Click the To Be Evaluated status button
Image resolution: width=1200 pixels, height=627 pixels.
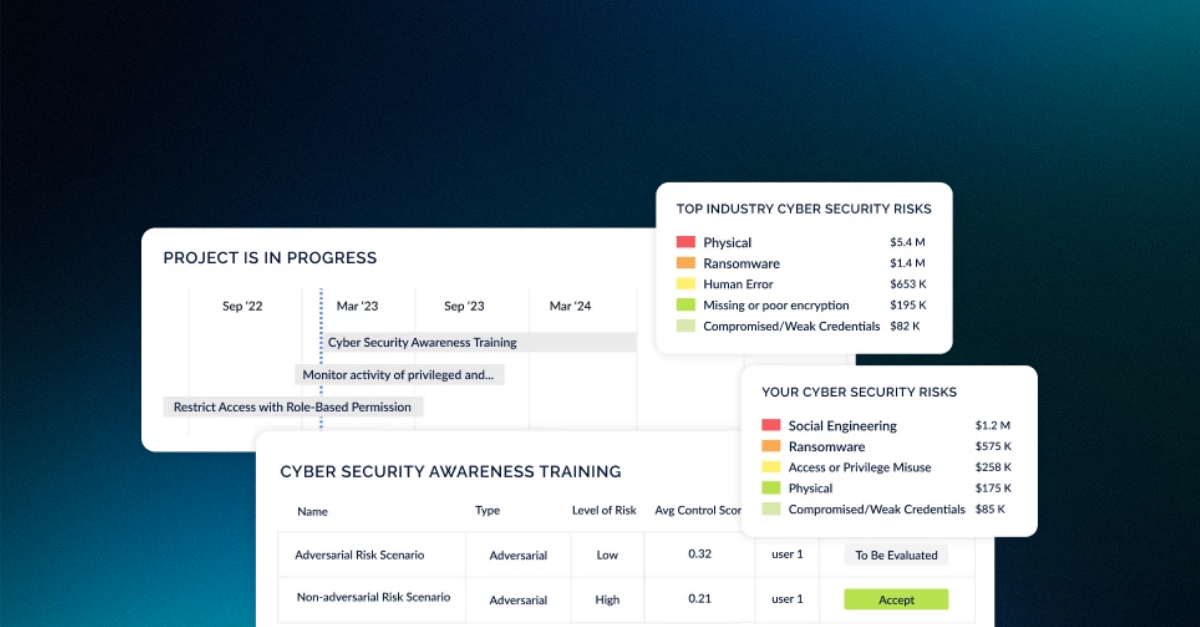coord(896,555)
